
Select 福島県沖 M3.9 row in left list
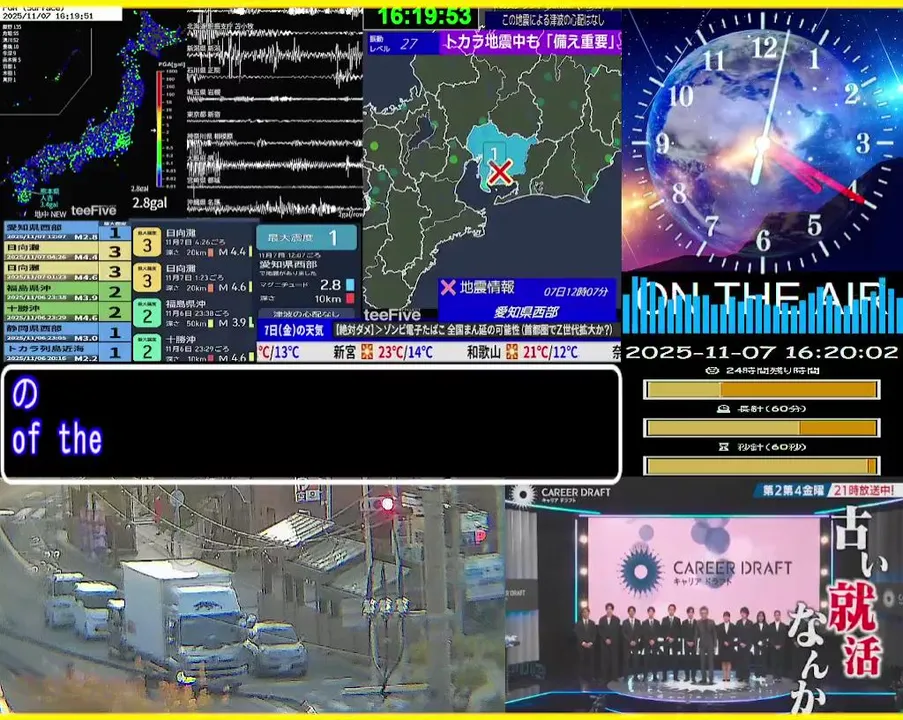pos(67,292)
